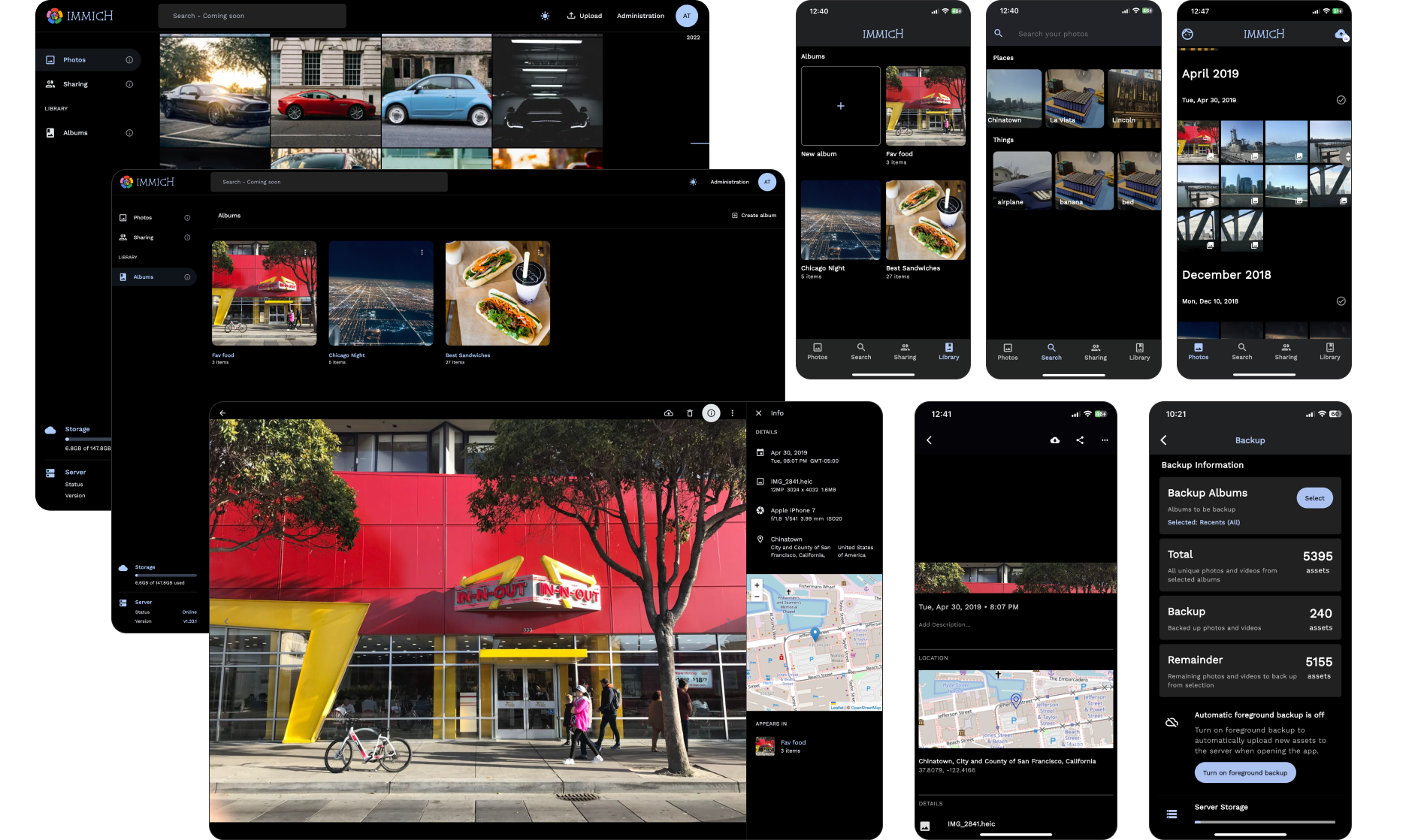Go back from the Backup screen

(x=1164, y=440)
